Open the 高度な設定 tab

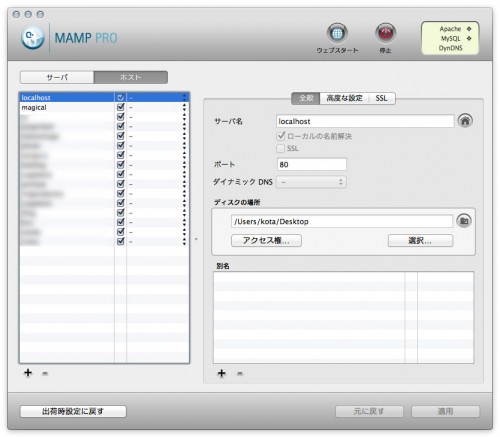[x=344, y=98]
